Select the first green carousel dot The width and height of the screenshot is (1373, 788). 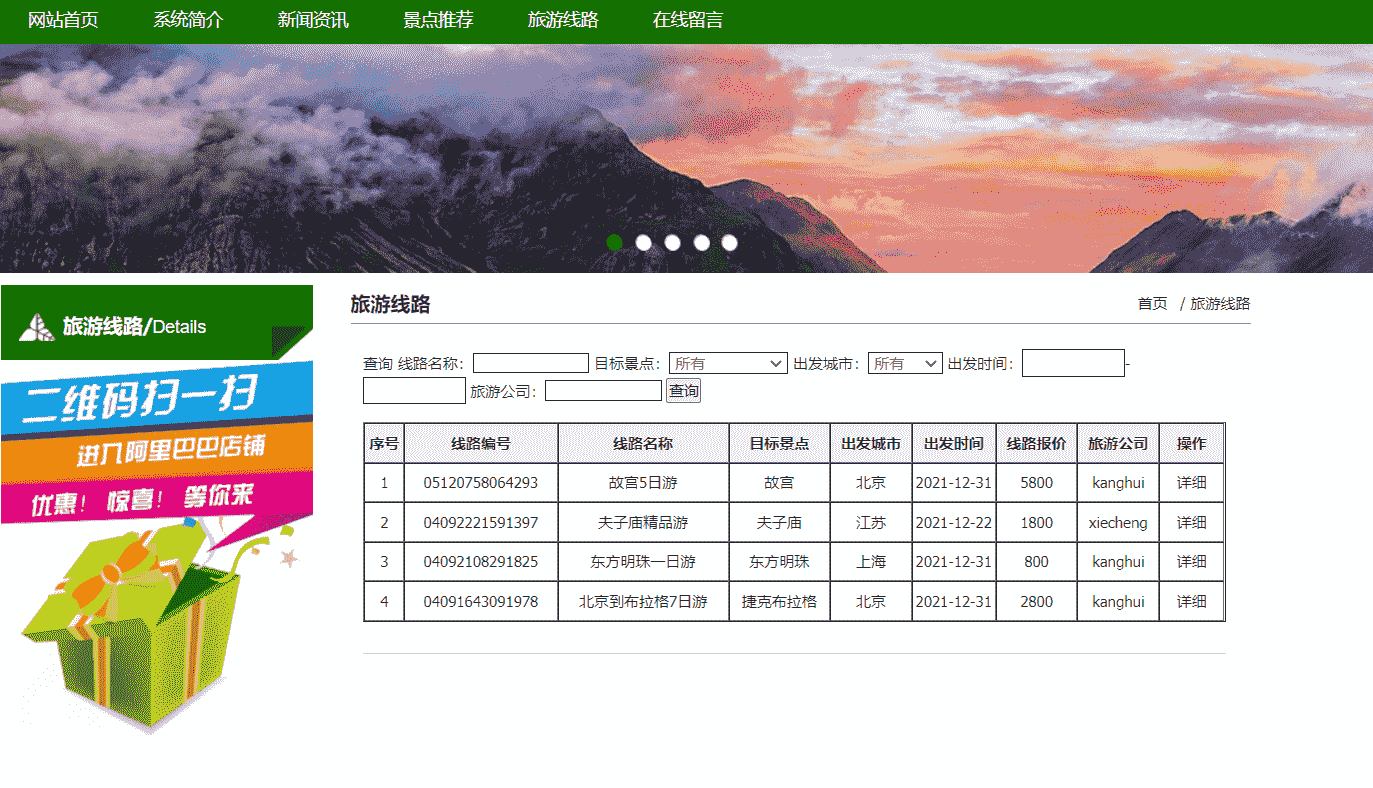point(615,242)
